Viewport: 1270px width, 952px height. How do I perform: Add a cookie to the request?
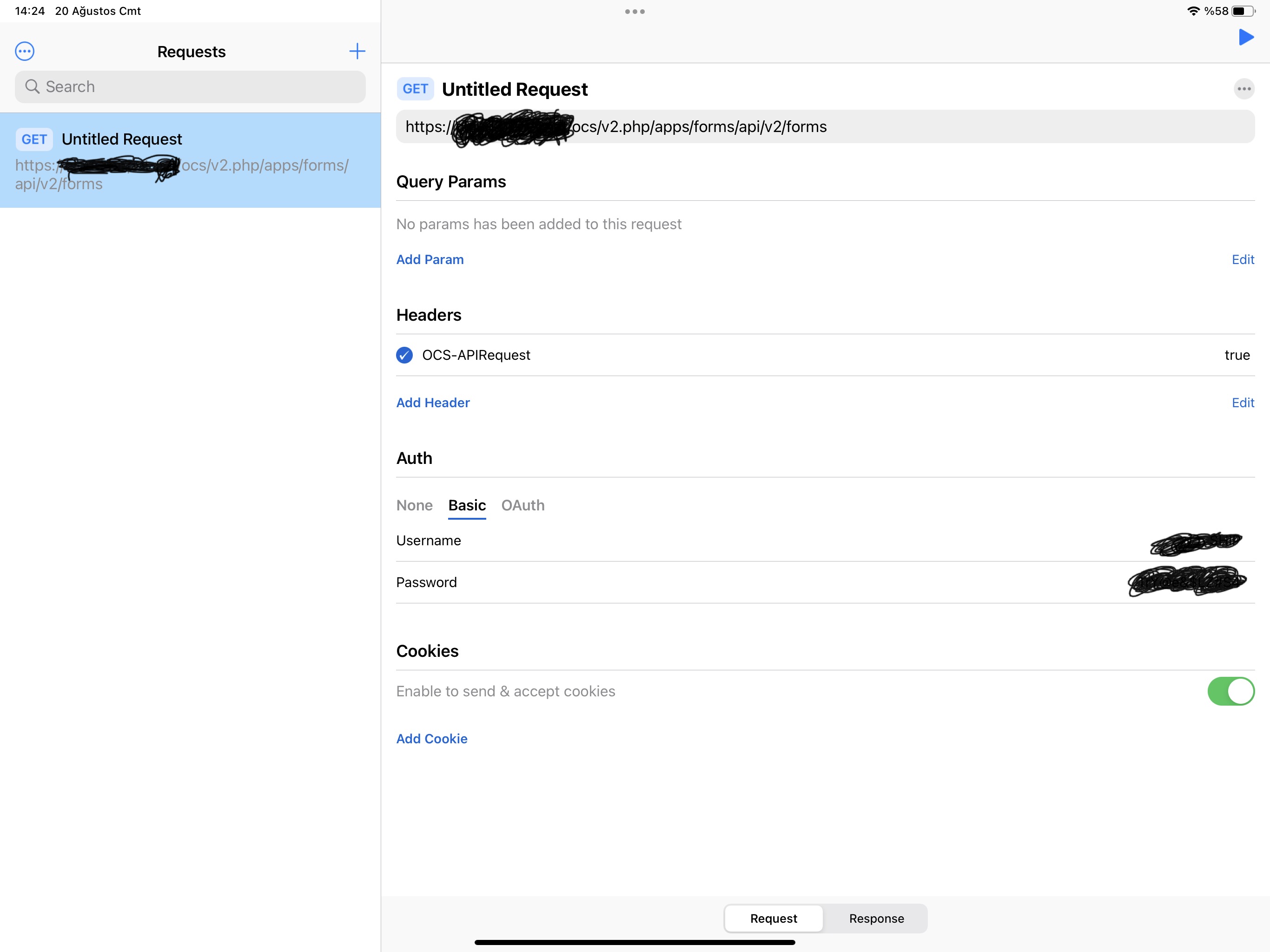(431, 738)
